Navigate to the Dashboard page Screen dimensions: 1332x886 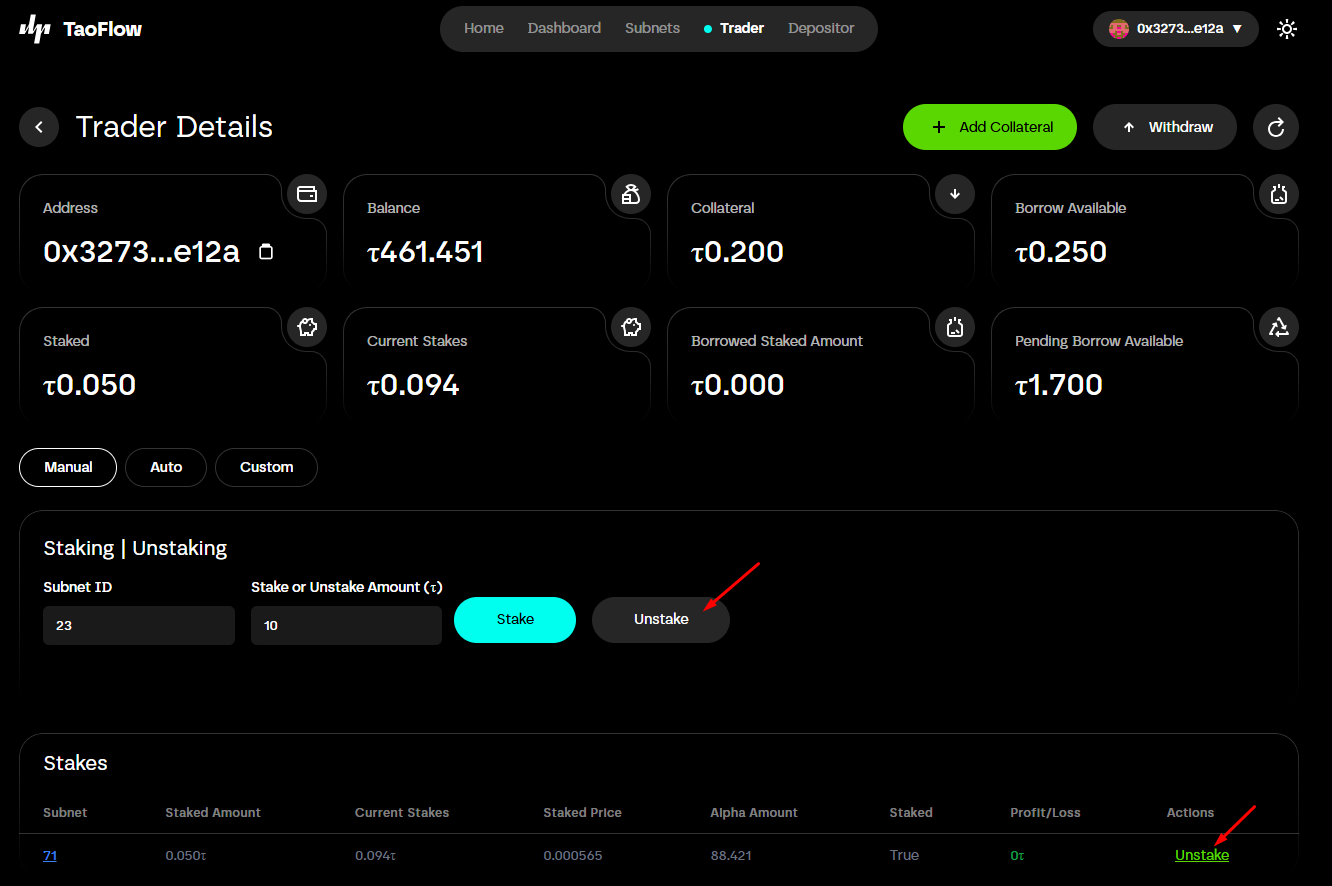coord(564,28)
